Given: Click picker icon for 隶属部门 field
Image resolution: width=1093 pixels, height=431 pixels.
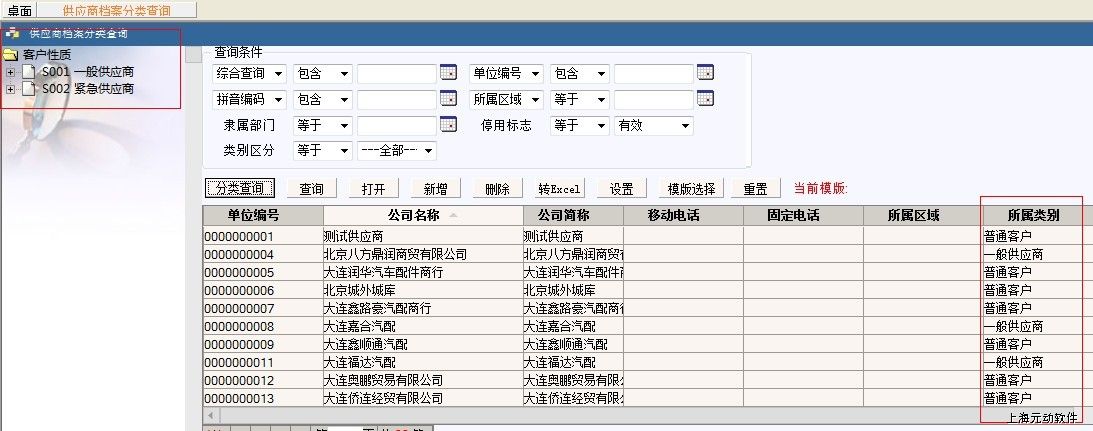Looking at the screenshot, I should 448,125.
